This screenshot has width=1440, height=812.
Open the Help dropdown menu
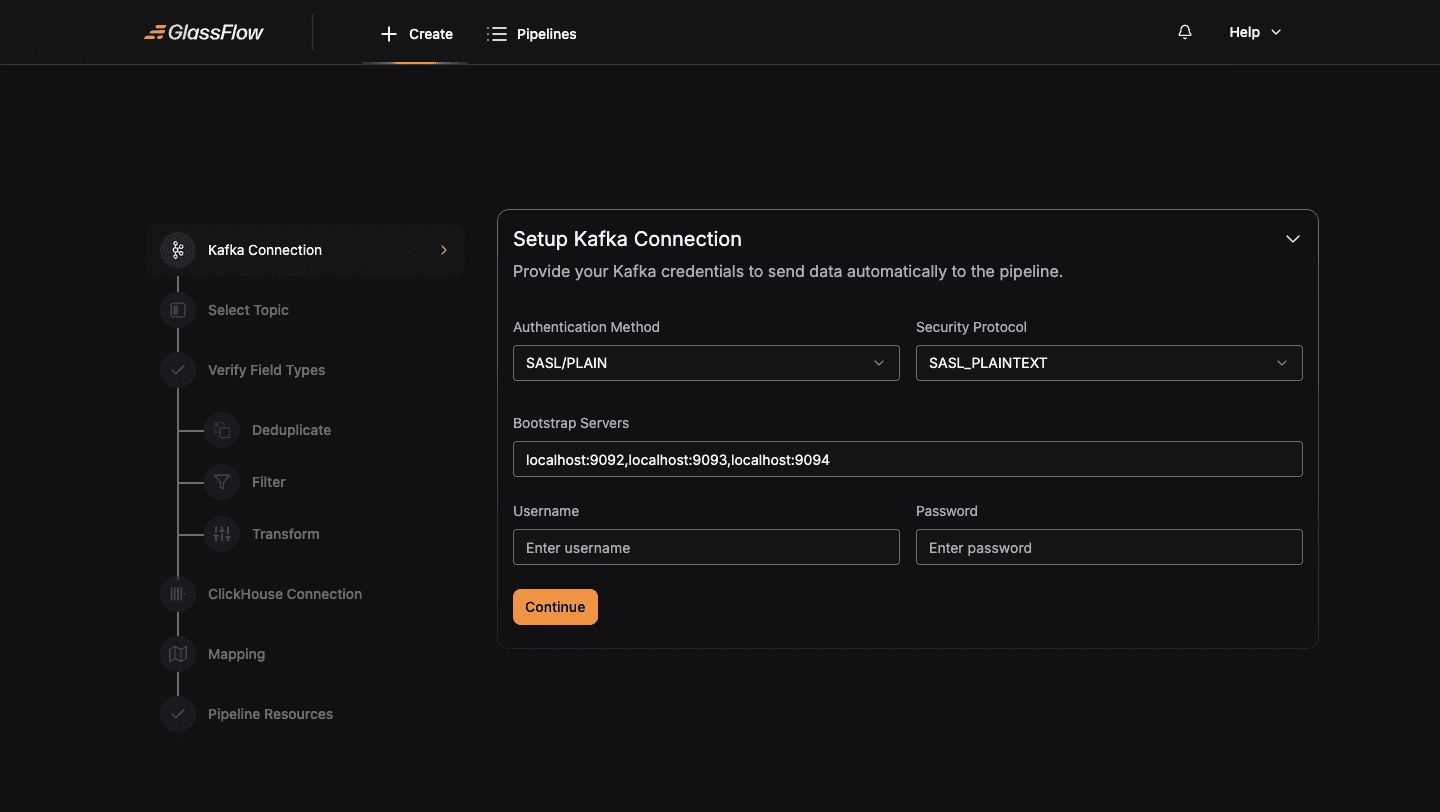pyautogui.click(x=1255, y=32)
